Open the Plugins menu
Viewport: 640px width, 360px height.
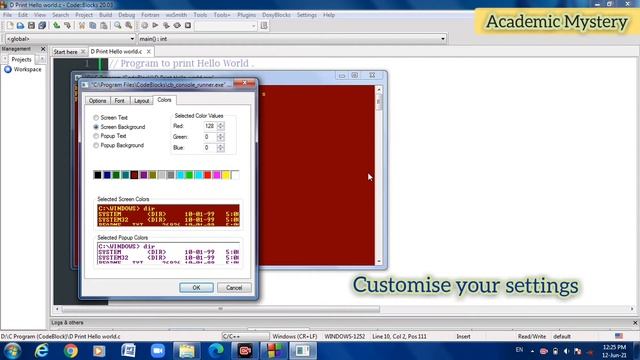click(x=246, y=15)
